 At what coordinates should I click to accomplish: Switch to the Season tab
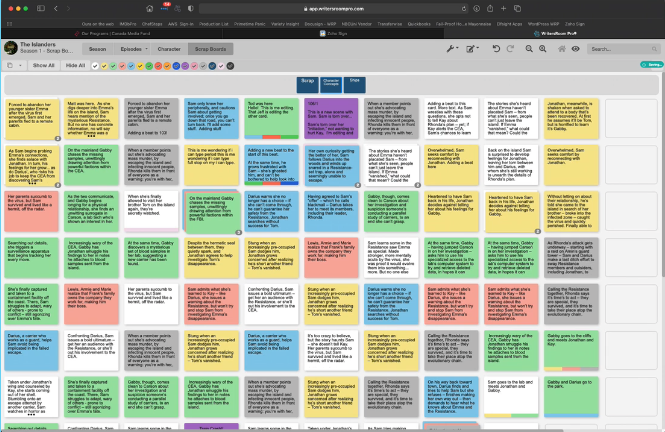97,48
